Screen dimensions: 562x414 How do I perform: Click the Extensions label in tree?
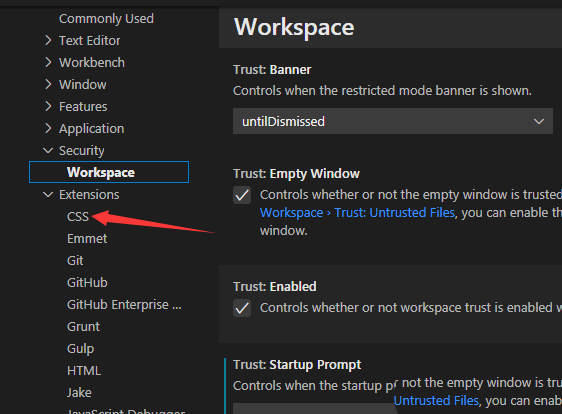(x=89, y=195)
